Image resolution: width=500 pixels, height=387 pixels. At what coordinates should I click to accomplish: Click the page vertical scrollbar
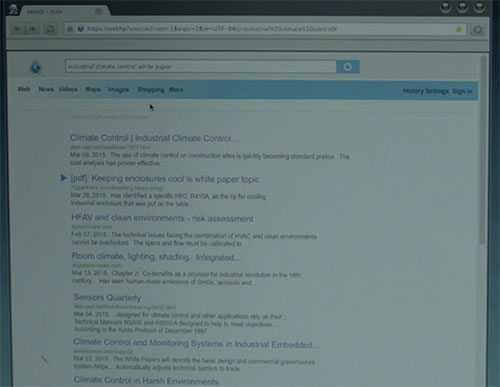pyautogui.click(x=482, y=150)
